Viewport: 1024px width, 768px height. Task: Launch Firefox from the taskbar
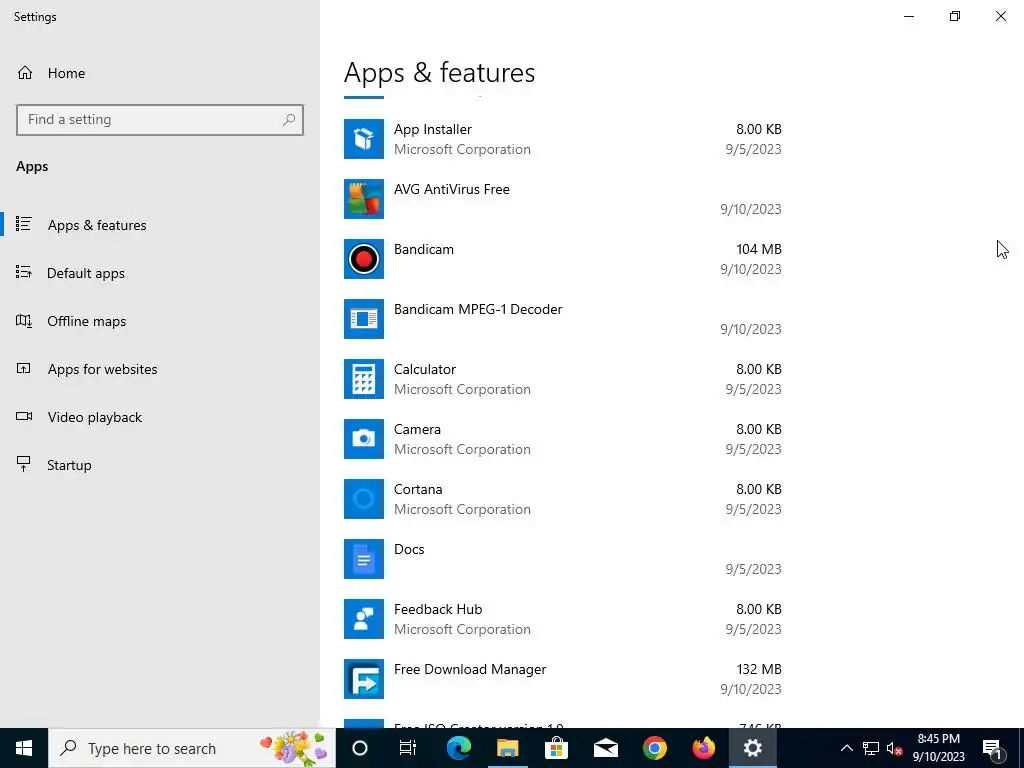pyautogui.click(x=703, y=748)
